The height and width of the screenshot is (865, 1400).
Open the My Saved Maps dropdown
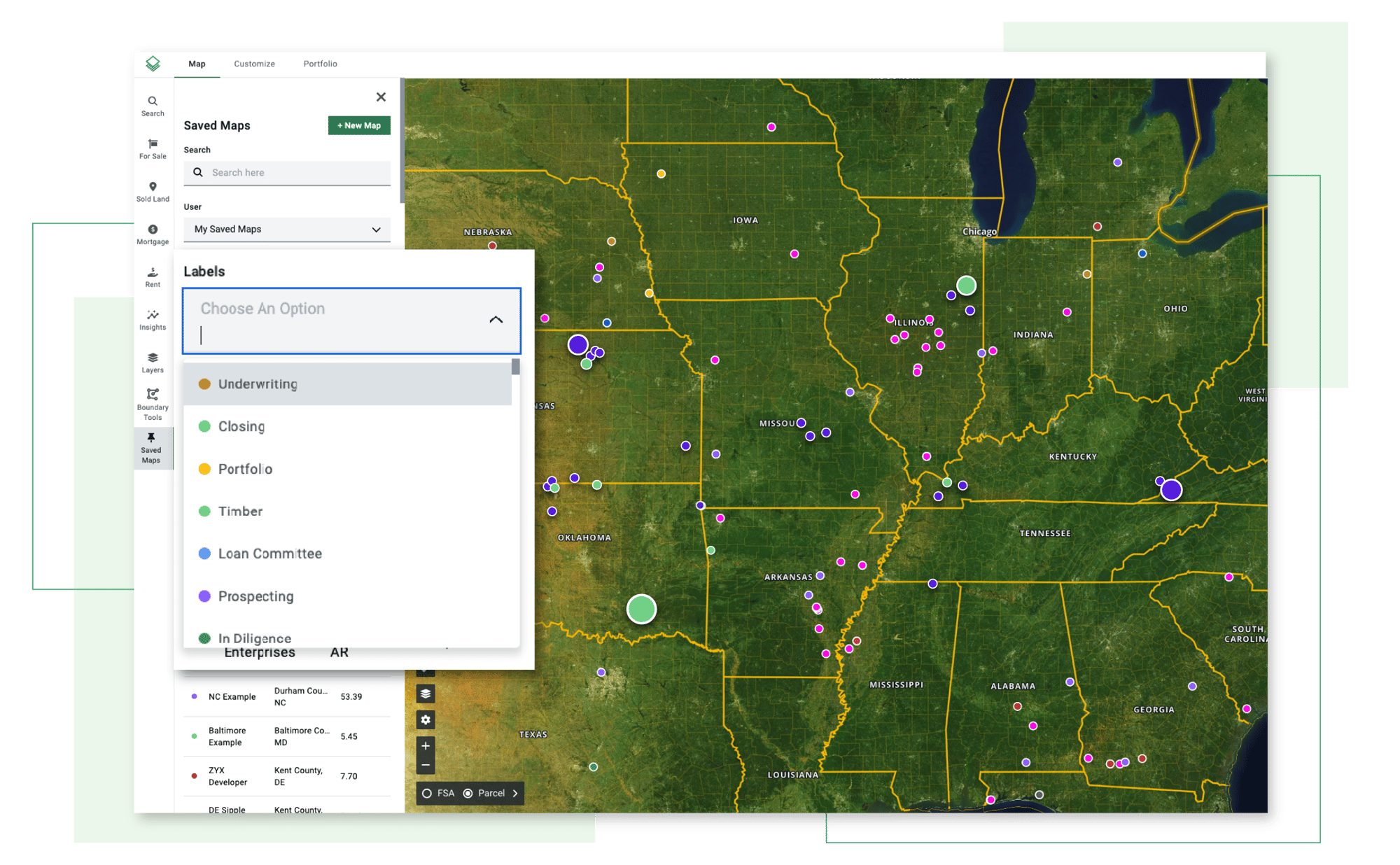coord(287,230)
